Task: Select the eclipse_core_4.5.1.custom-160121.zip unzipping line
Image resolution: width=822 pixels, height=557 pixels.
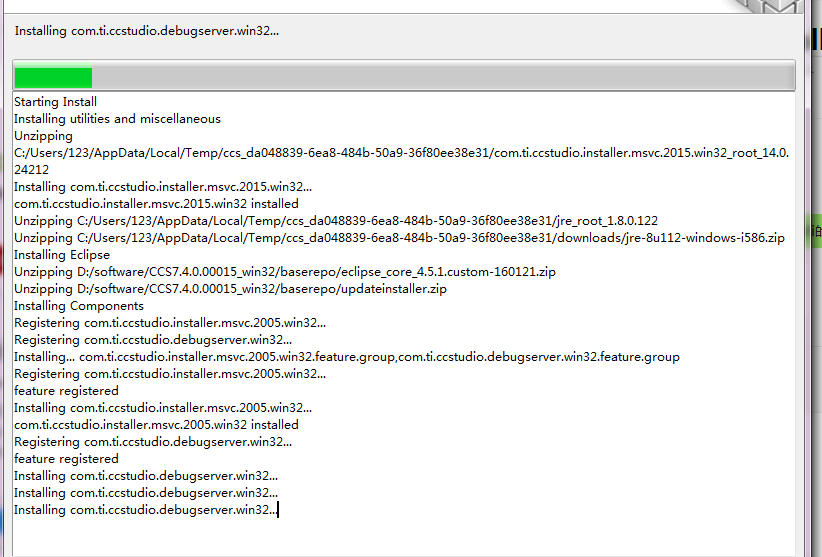Action: pyautogui.click(x=285, y=272)
